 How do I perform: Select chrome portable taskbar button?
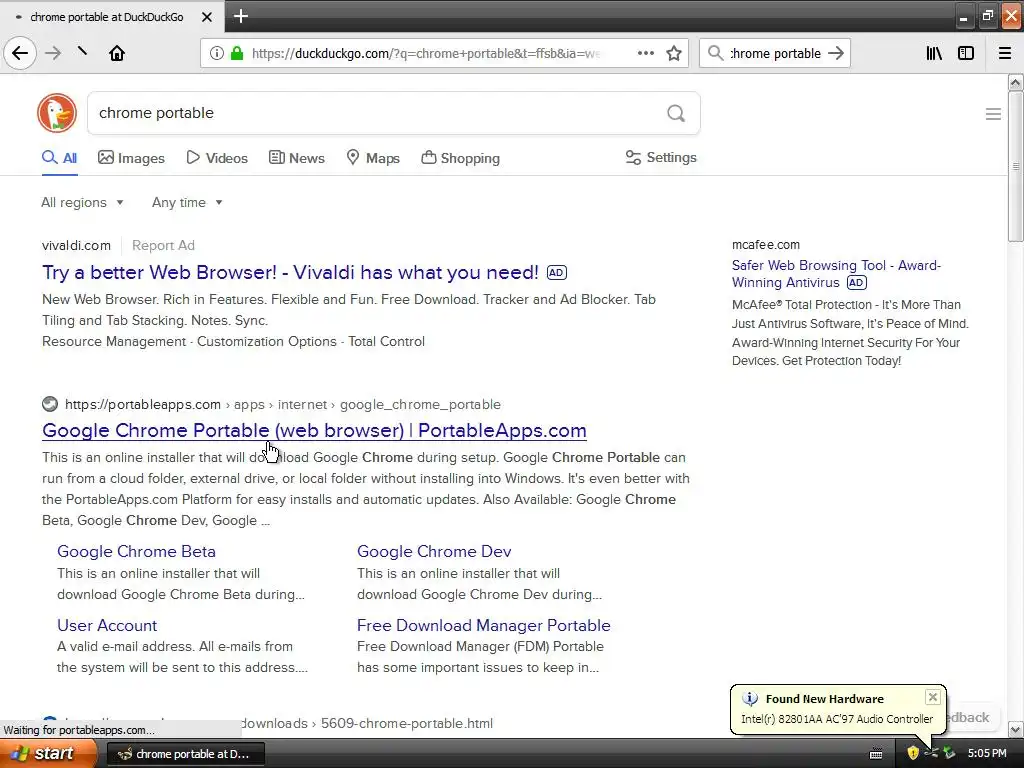(x=185, y=754)
